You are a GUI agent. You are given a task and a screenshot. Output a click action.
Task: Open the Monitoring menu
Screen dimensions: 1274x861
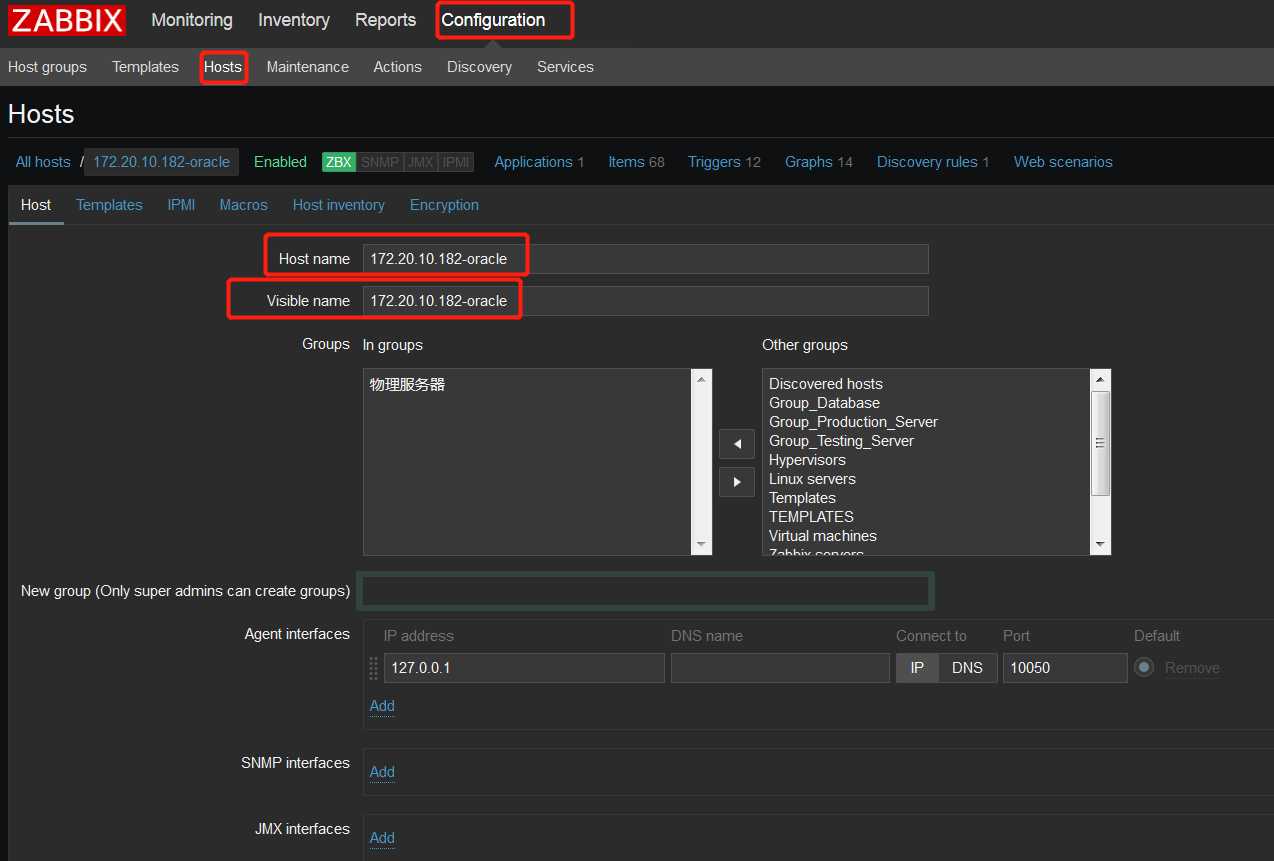pos(192,20)
